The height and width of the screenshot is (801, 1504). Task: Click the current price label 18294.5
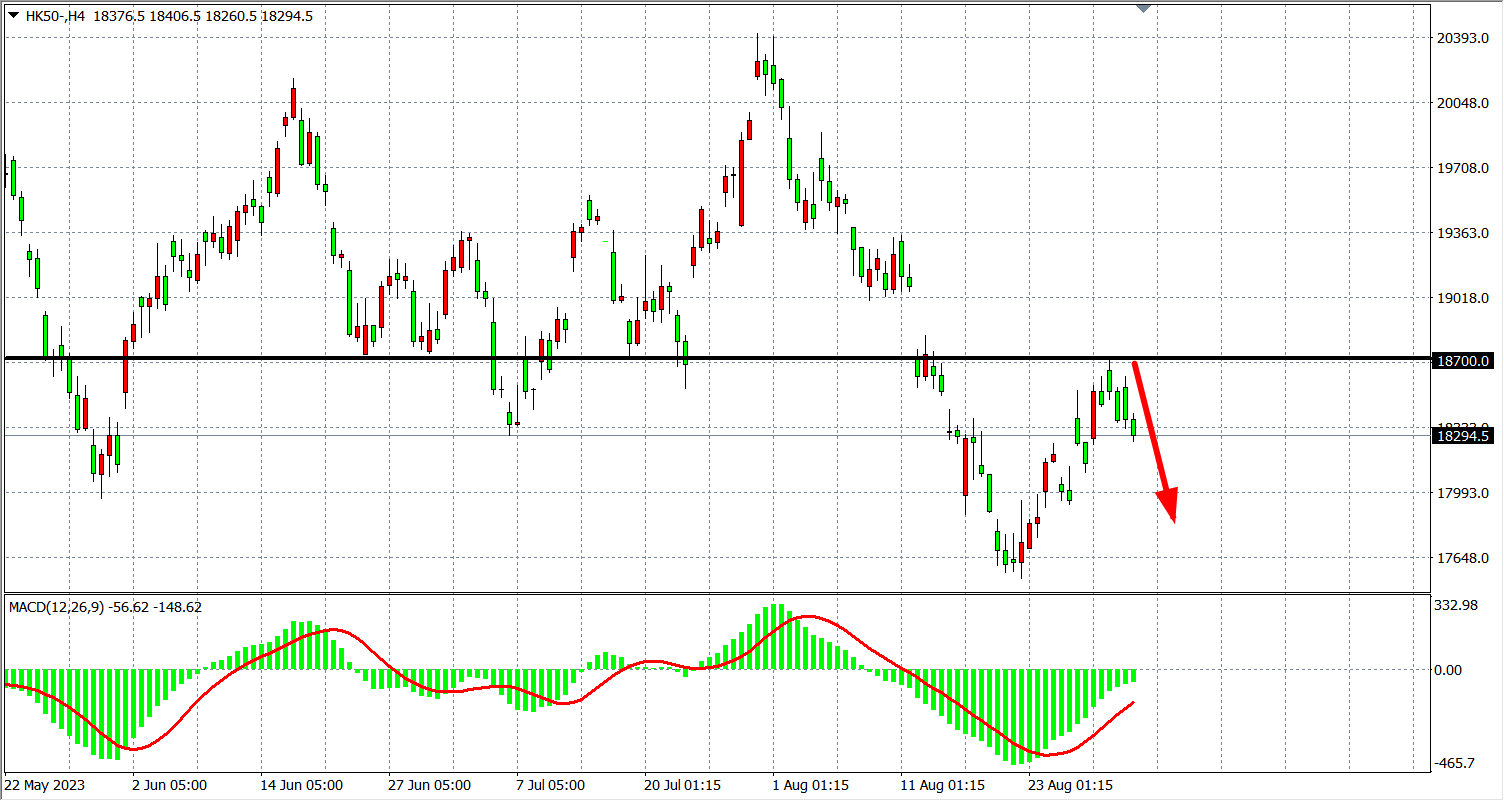coord(1462,436)
